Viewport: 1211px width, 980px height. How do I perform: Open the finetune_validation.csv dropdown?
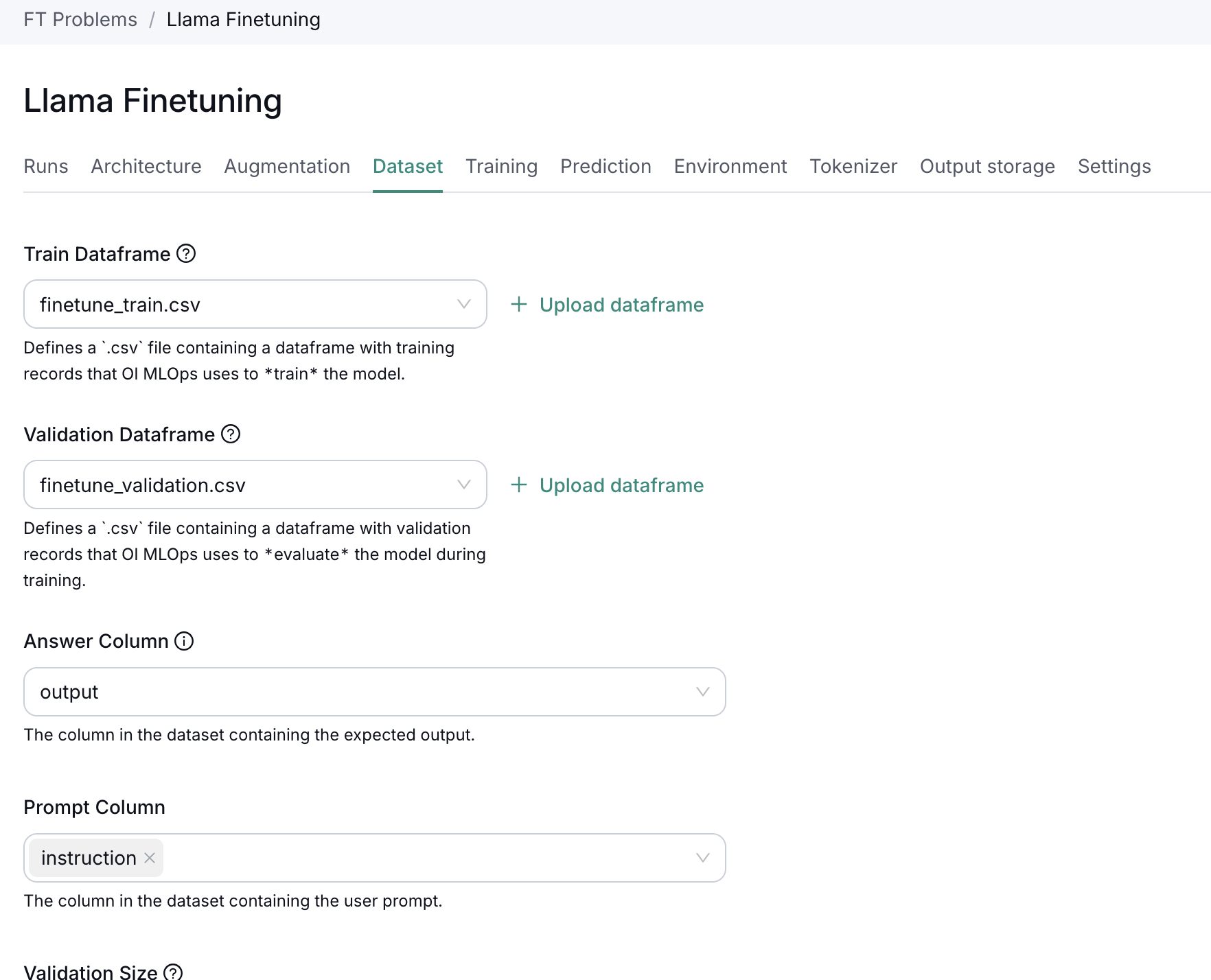[464, 485]
